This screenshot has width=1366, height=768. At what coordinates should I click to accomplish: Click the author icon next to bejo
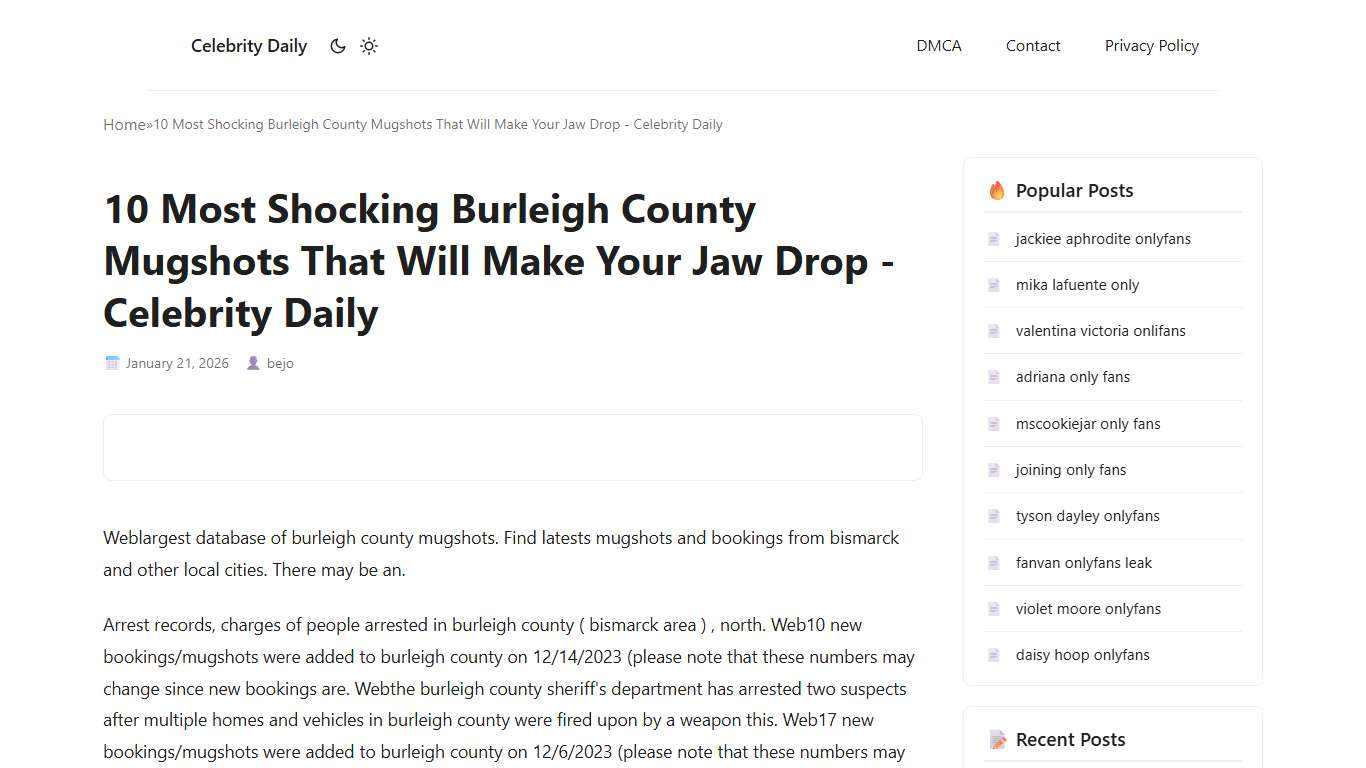(254, 363)
